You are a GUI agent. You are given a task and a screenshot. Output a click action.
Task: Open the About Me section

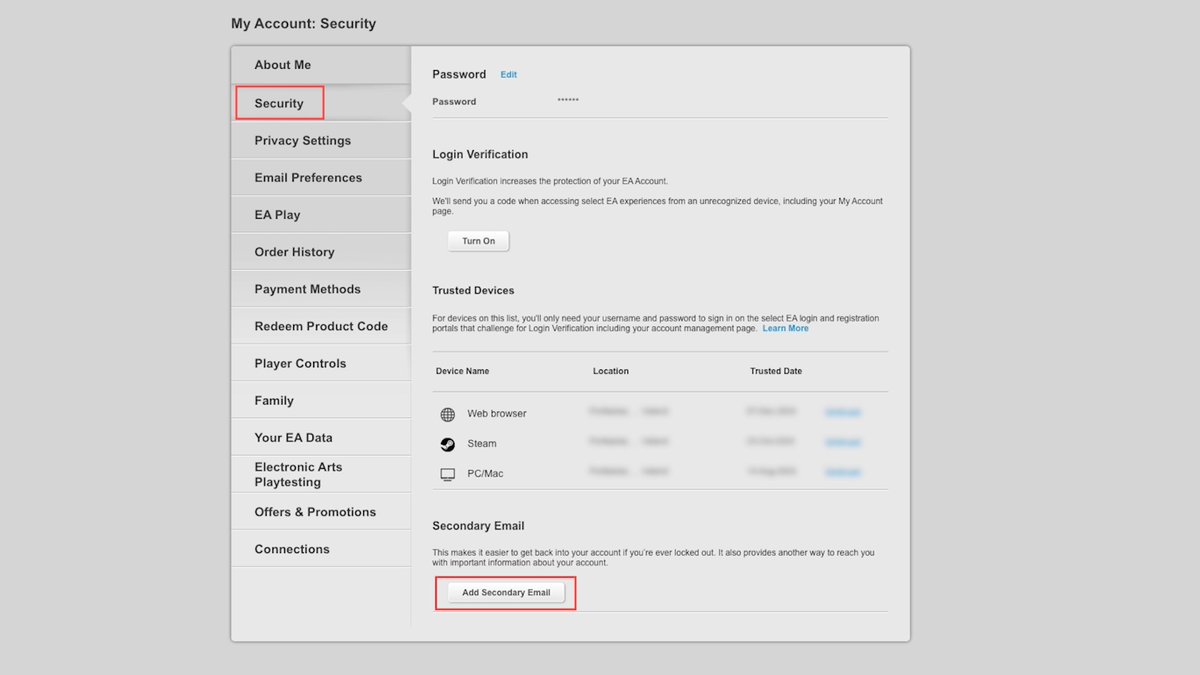click(321, 65)
